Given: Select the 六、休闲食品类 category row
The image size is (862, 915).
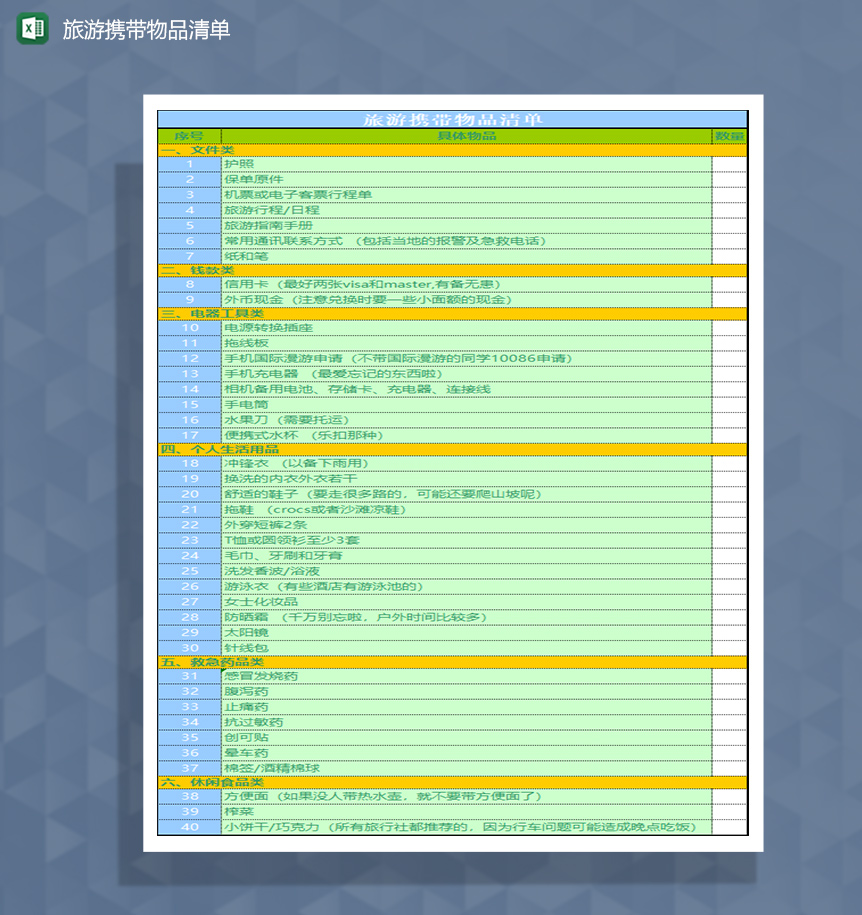Looking at the screenshot, I should pos(452,782).
